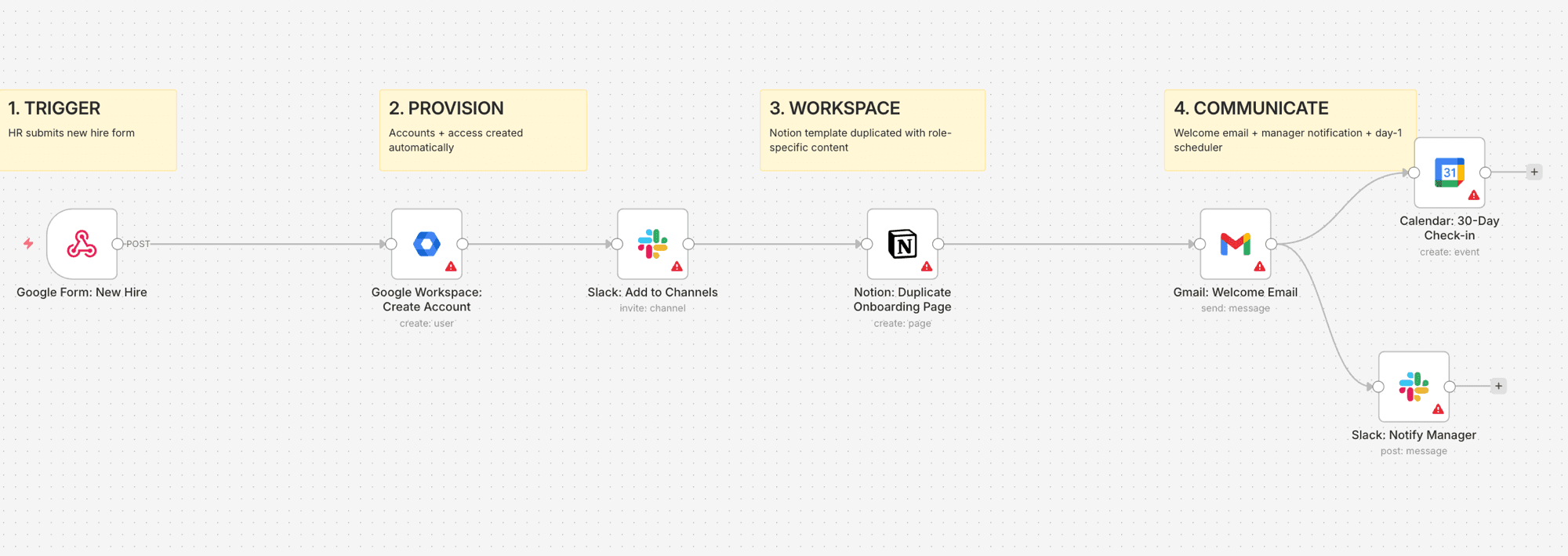This screenshot has height=556, width=1568.
Task: Click the 'send: message' subtitle text
Action: tap(1236, 309)
